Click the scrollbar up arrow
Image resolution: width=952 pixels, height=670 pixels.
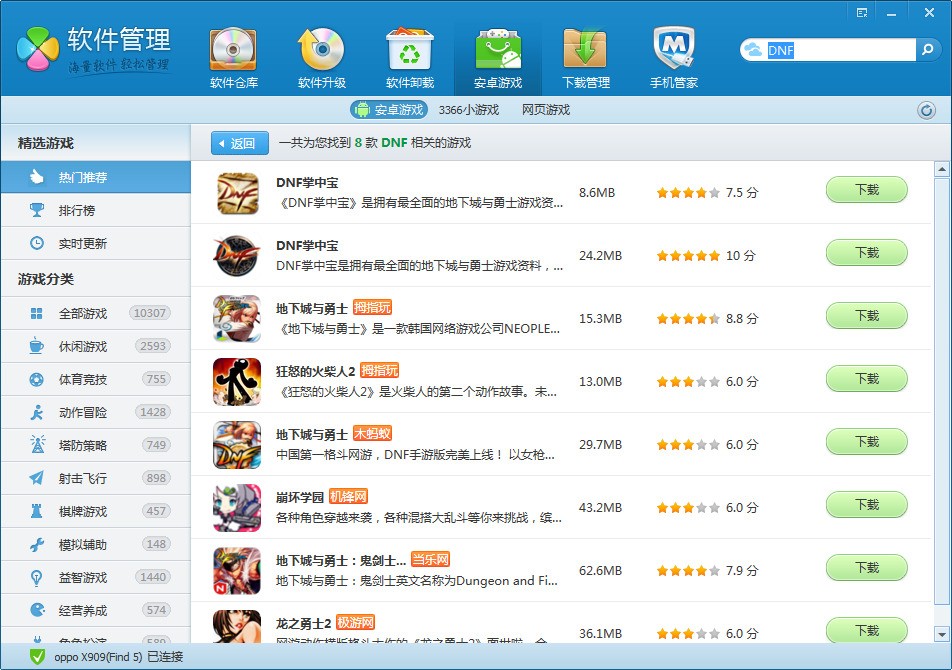(942, 169)
